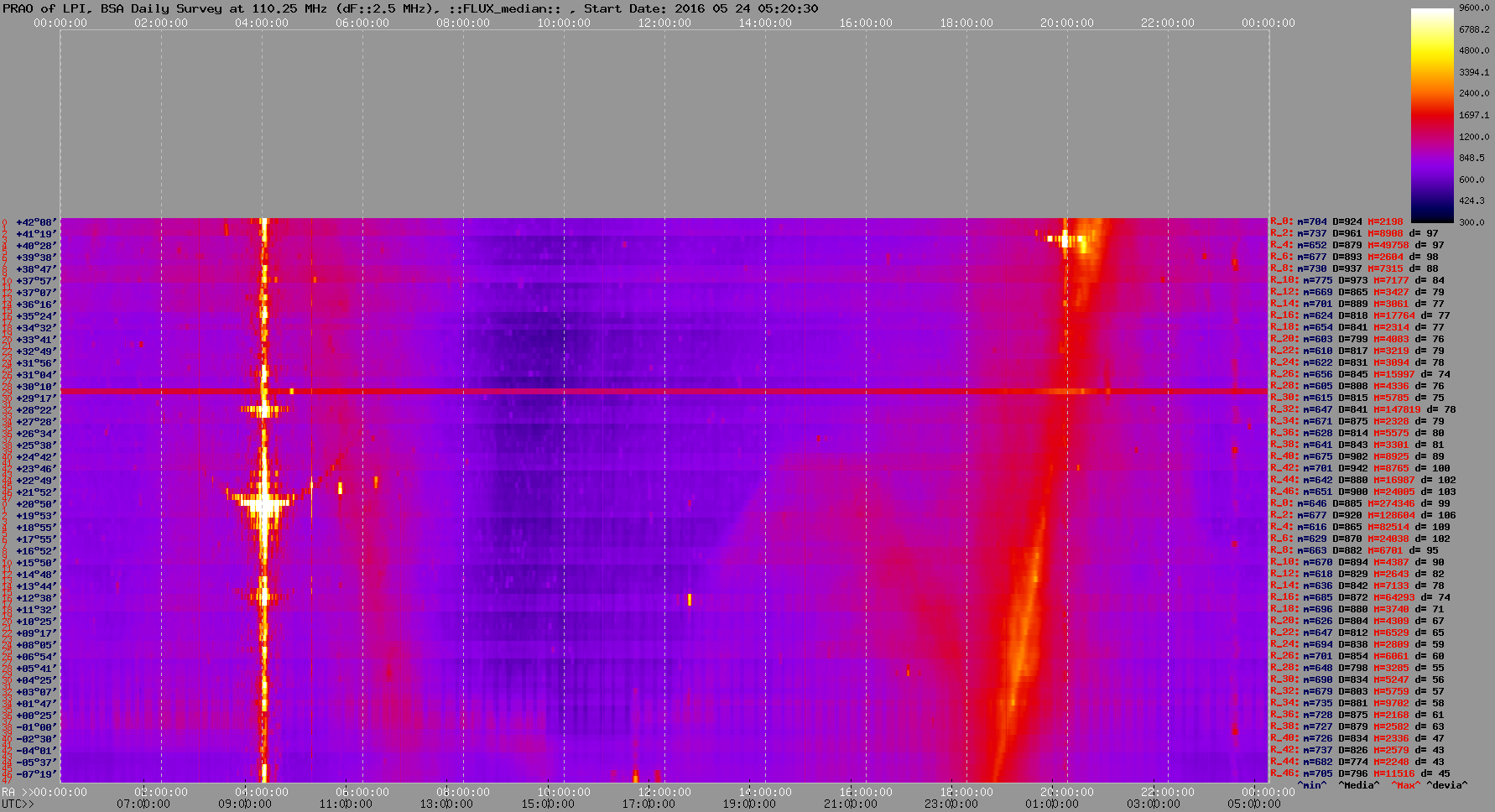Click the 300.0 color scale value
1495x812 pixels.
click(1472, 222)
